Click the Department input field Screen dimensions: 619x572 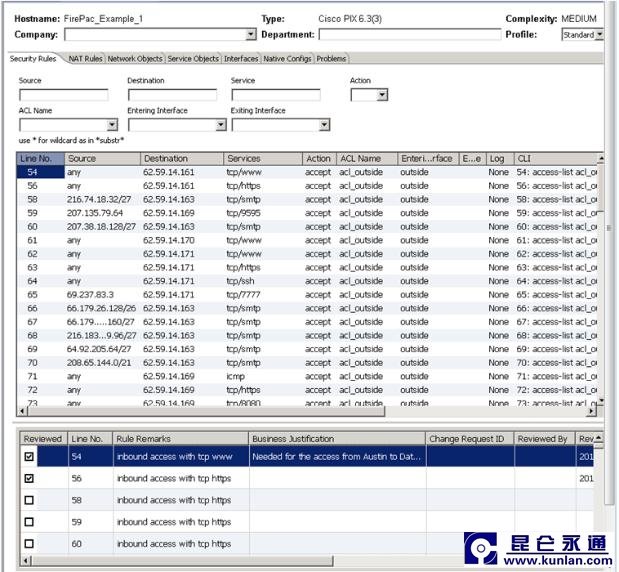(x=409, y=35)
